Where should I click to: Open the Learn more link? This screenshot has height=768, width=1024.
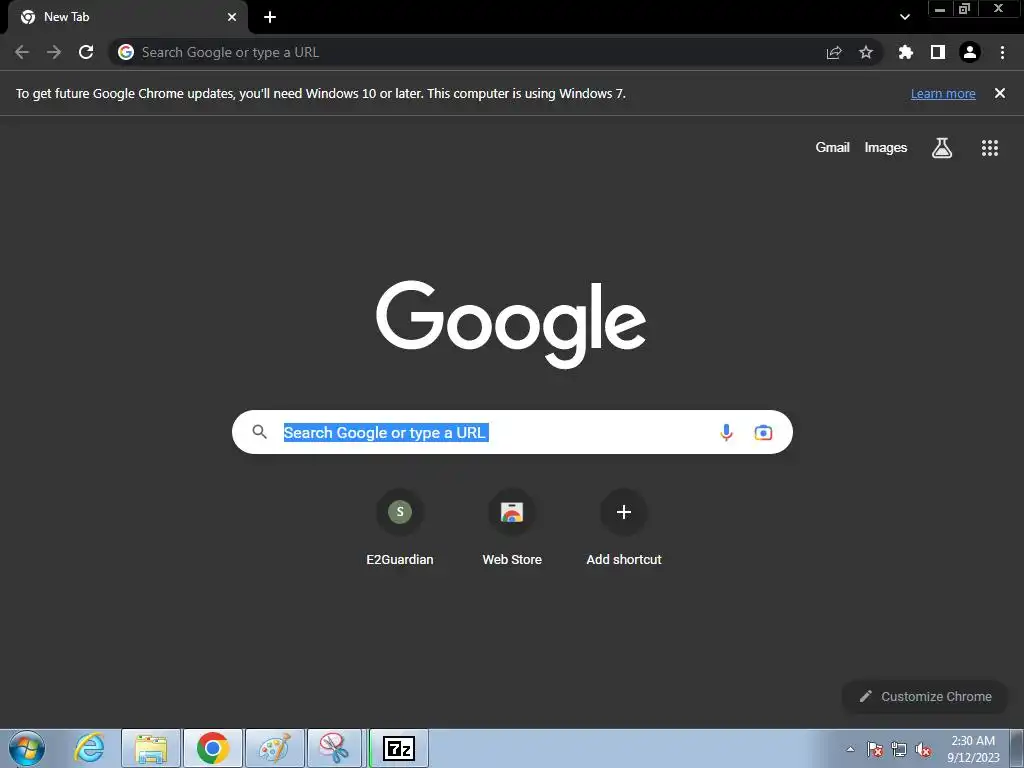tap(943, 93)
